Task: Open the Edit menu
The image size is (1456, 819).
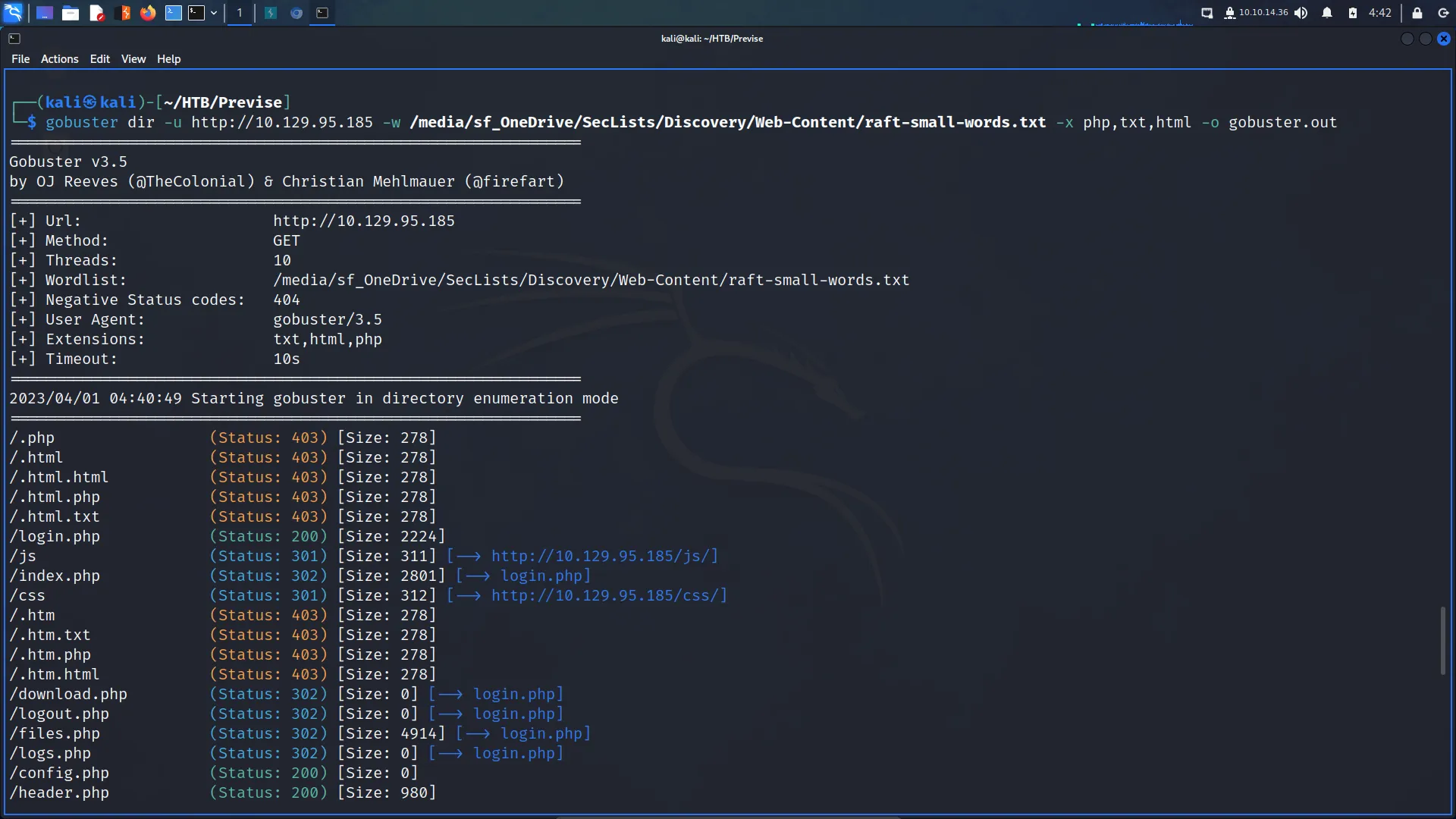Action: click(100, 59)
